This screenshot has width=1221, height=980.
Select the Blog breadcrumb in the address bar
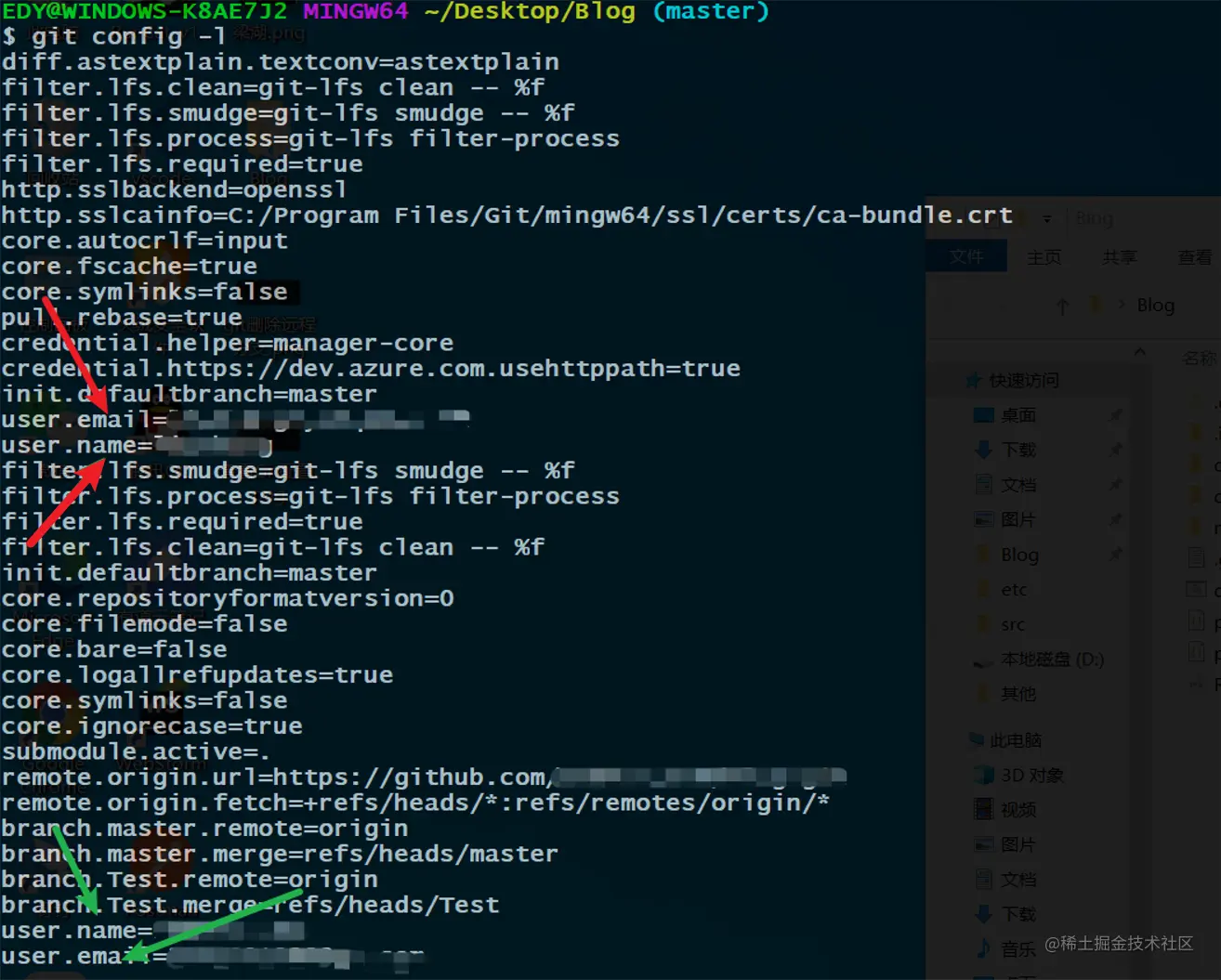pos(1155,305)
